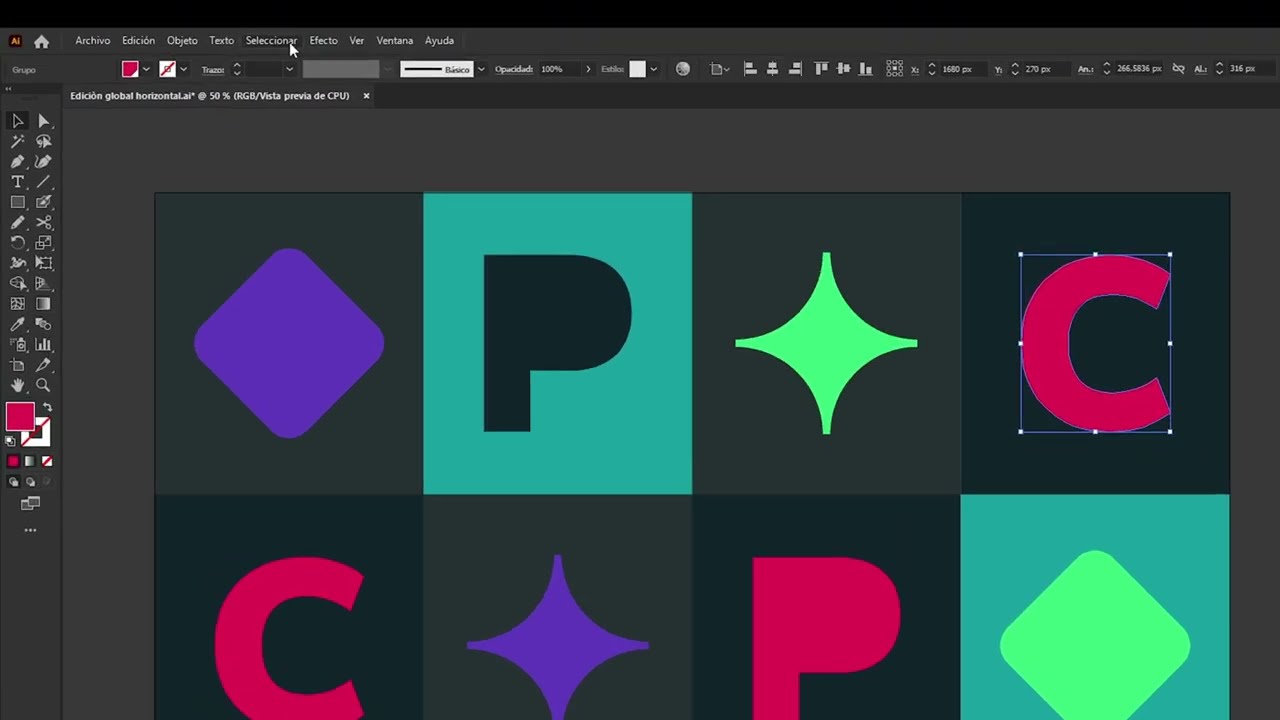This screenshot has width=1280, height=720.
Task: Select the Rectangle tool
Action: 18,202
